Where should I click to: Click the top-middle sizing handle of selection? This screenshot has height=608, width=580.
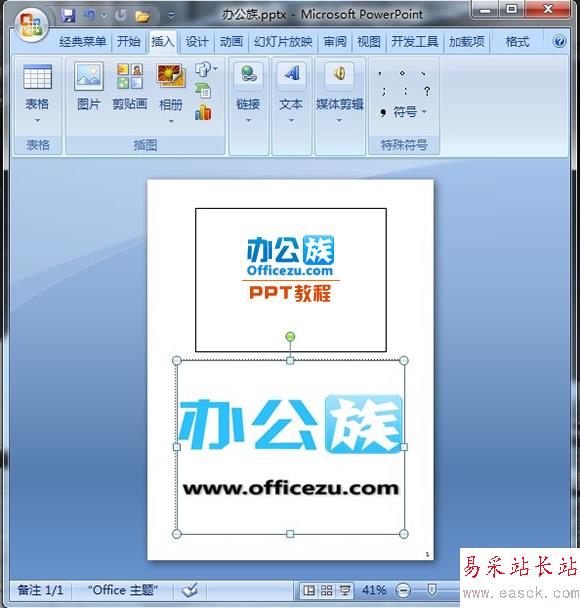click(290, 361)
